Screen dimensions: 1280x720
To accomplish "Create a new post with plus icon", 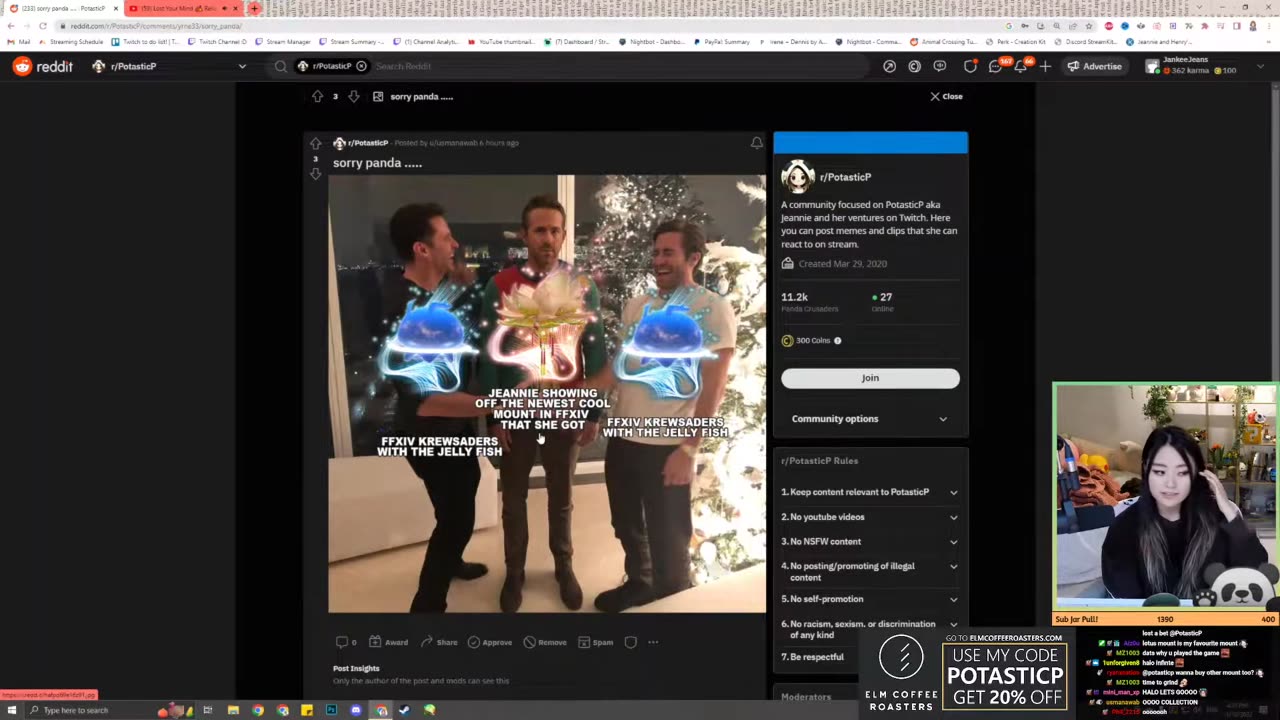I will pos(1045,66).
